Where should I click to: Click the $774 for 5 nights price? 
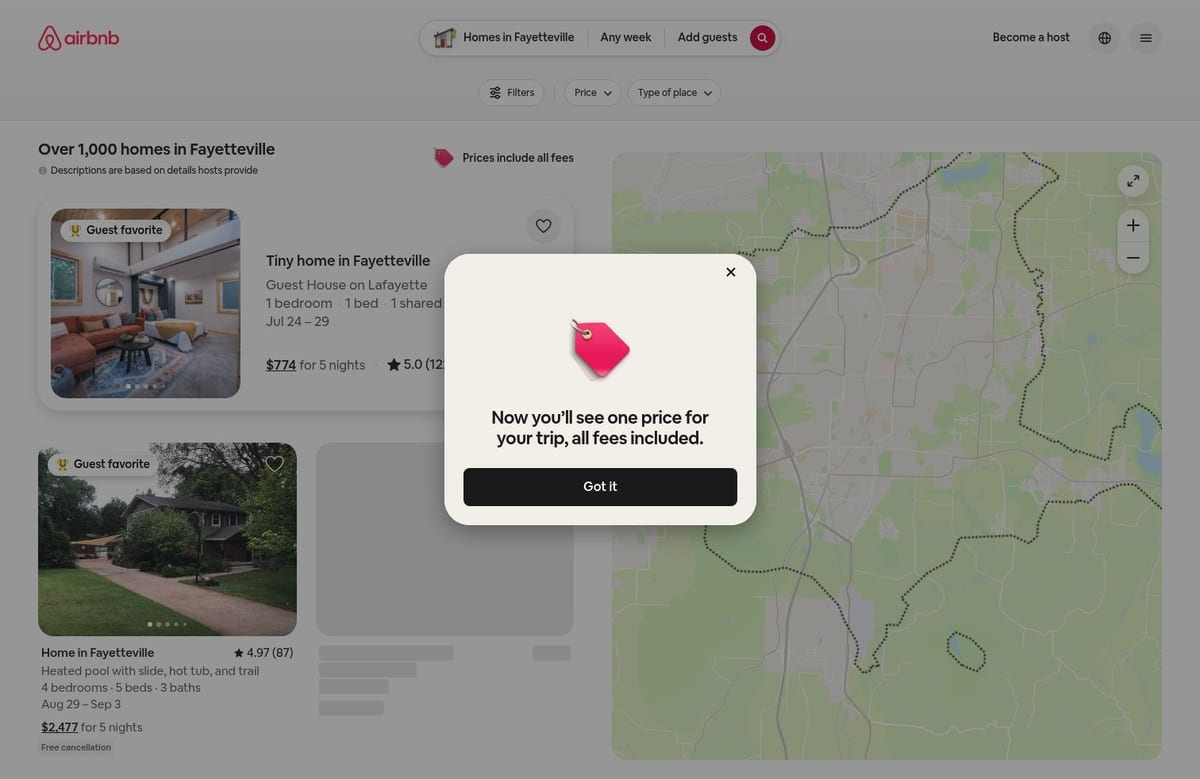(x=315, y=365)
